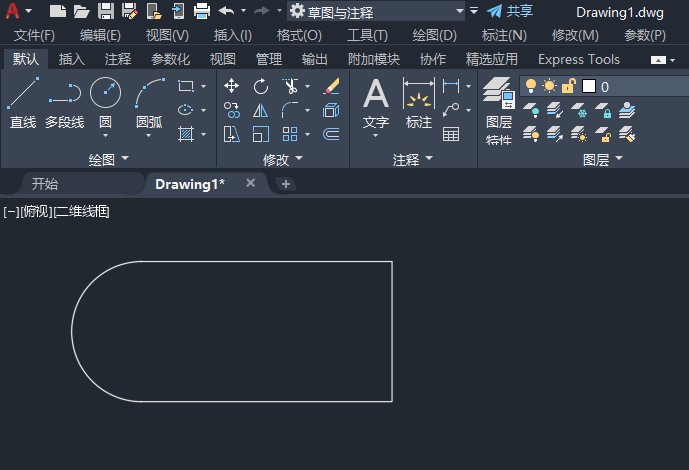
Task: Click the Hatch fill icon
Action: coord(185,134)
